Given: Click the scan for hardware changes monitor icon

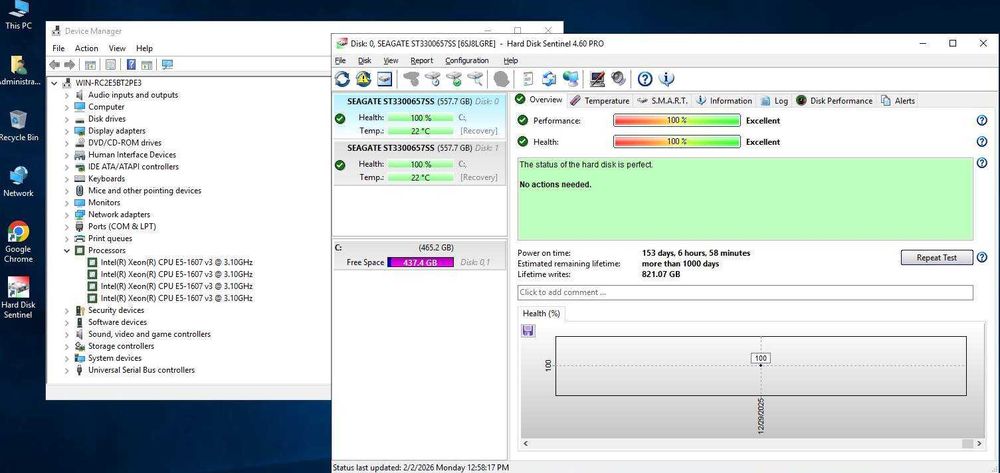Looking at the screenshot, I should pyautogui.click(x=168, y=65).
